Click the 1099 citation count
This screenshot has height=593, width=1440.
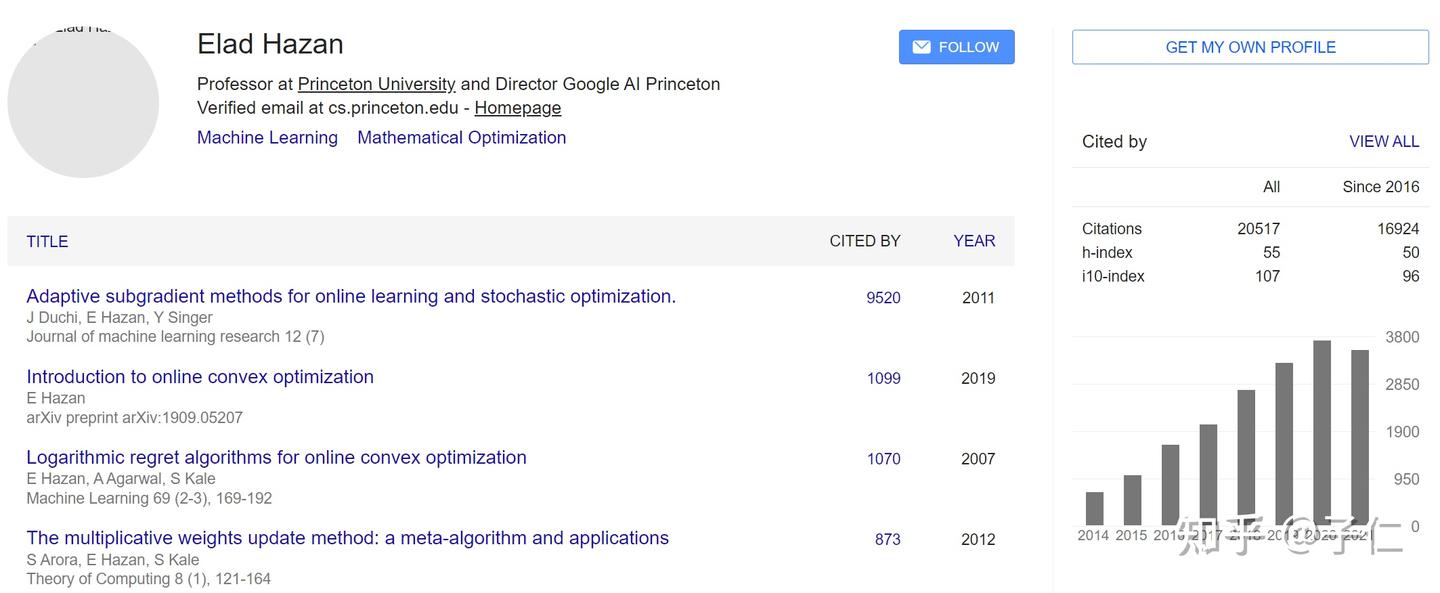[x=883, y=378]
